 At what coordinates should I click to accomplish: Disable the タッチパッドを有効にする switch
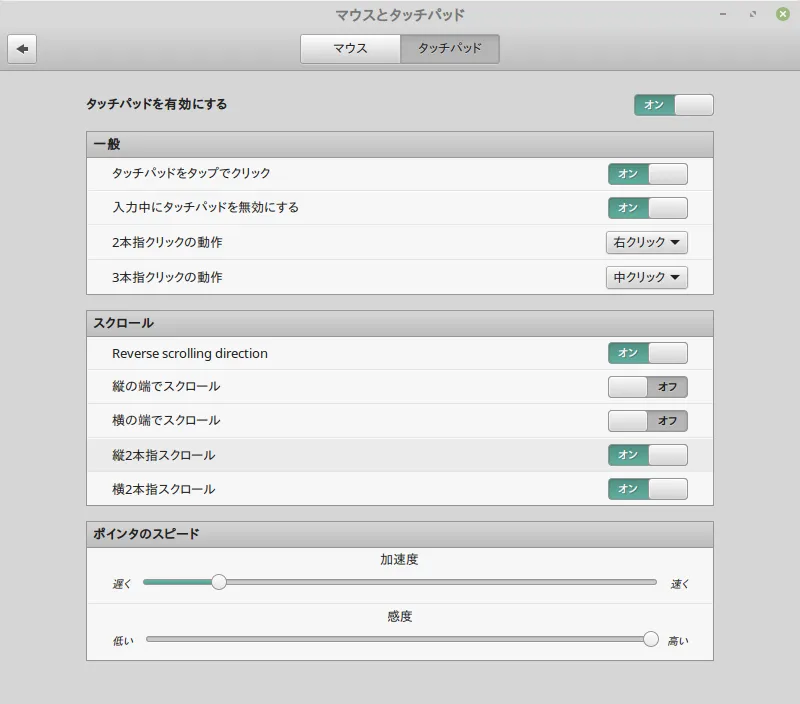click(x=673, y=104)
